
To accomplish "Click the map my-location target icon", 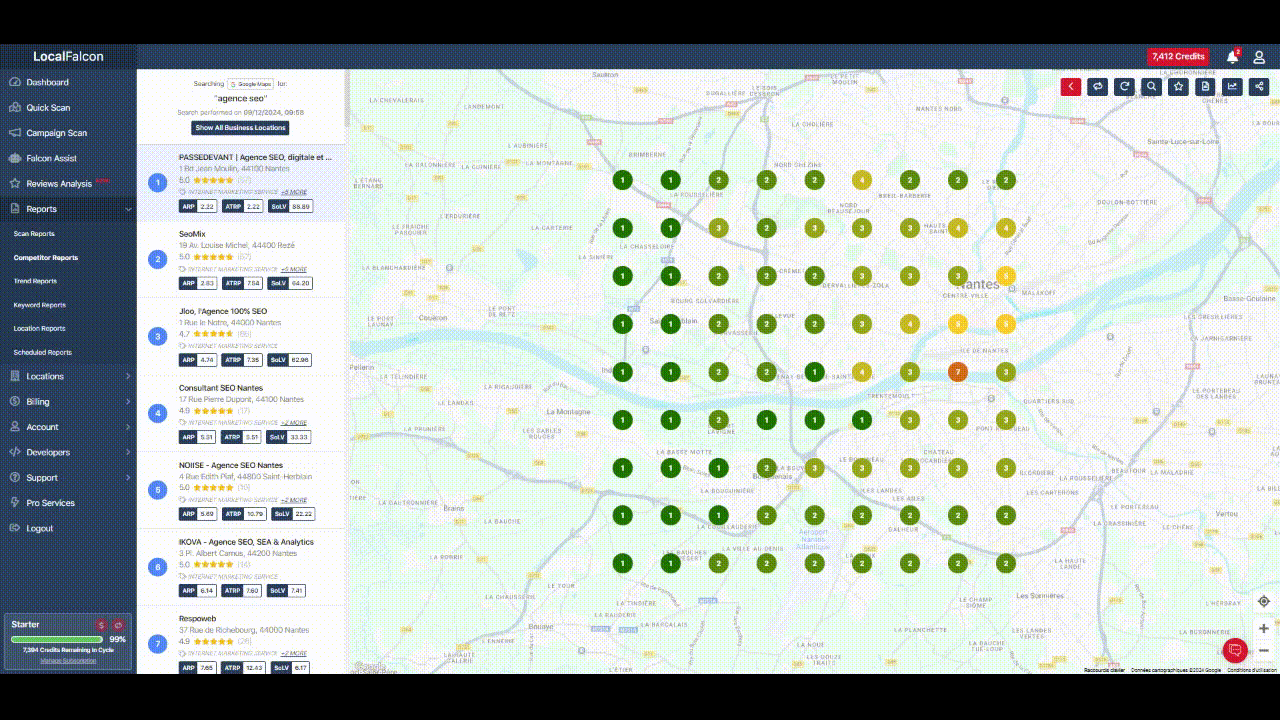I will tap(1264, 601).
